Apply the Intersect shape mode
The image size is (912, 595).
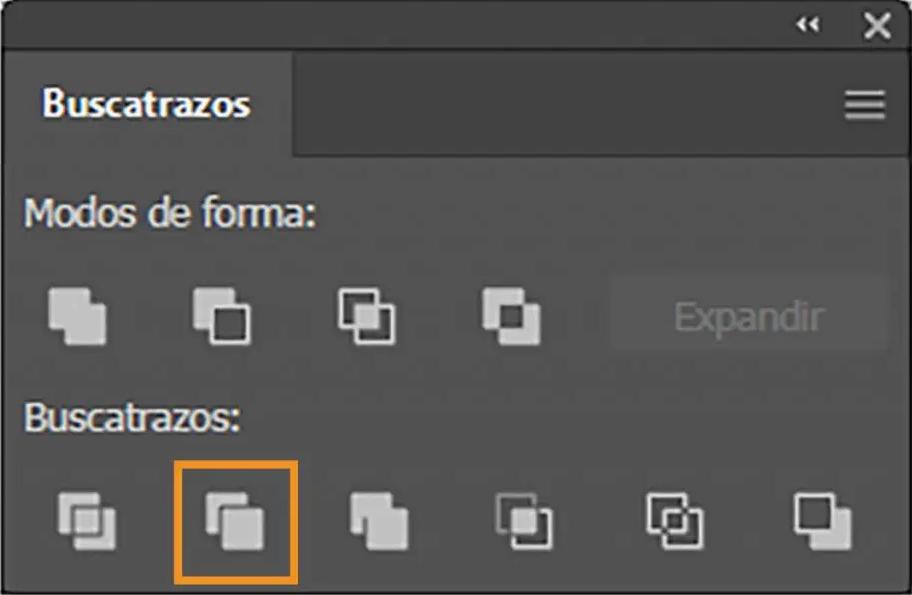[366, 317]
